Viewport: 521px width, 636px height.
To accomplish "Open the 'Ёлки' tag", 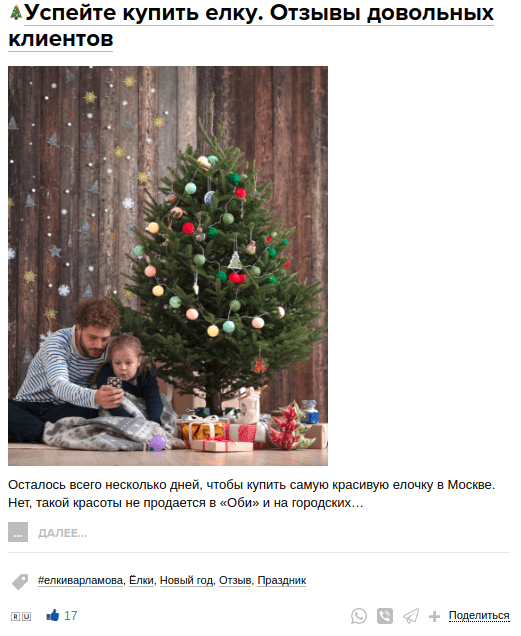I will (x=141, y=580).
